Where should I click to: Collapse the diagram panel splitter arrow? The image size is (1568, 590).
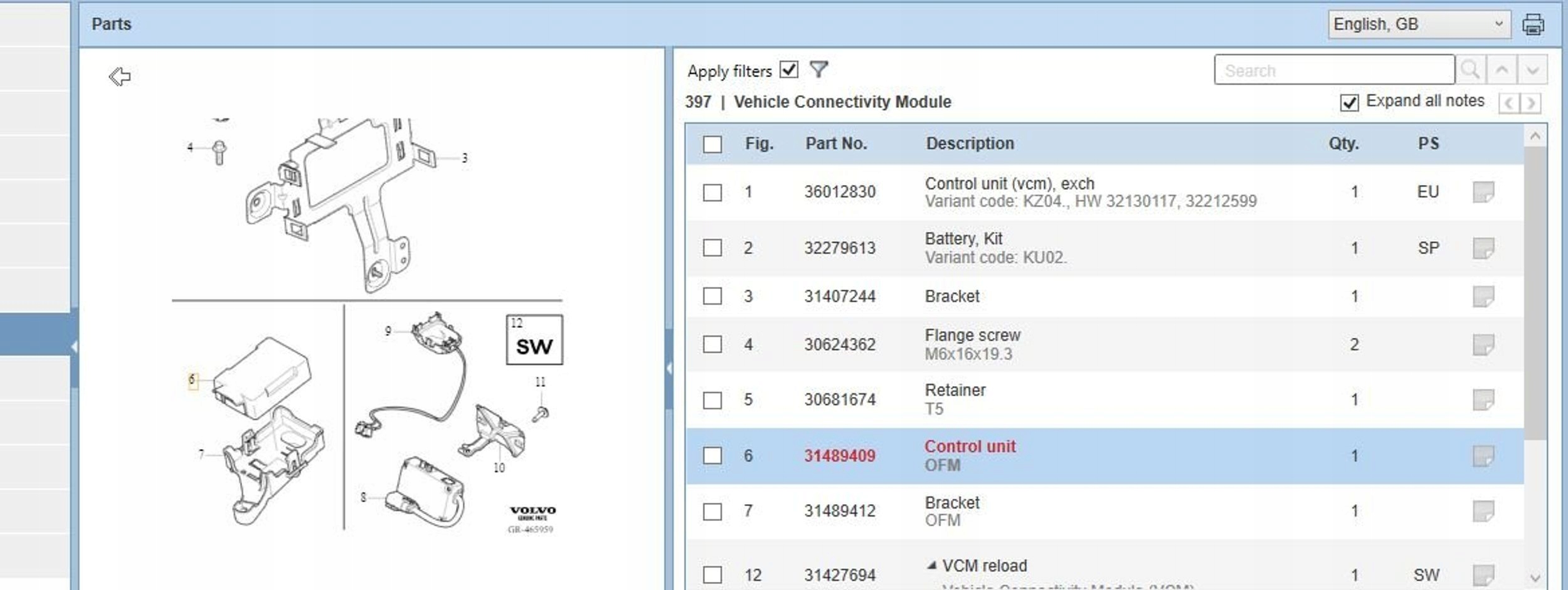click(x=669, y=369)
